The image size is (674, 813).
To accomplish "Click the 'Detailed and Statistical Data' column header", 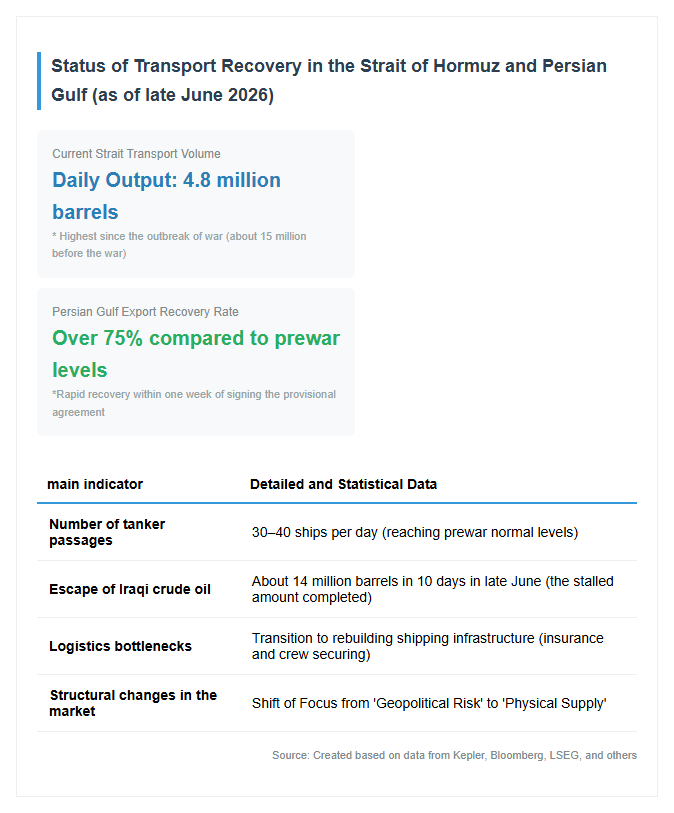I will pyautogui.click(x=343, y=484).
